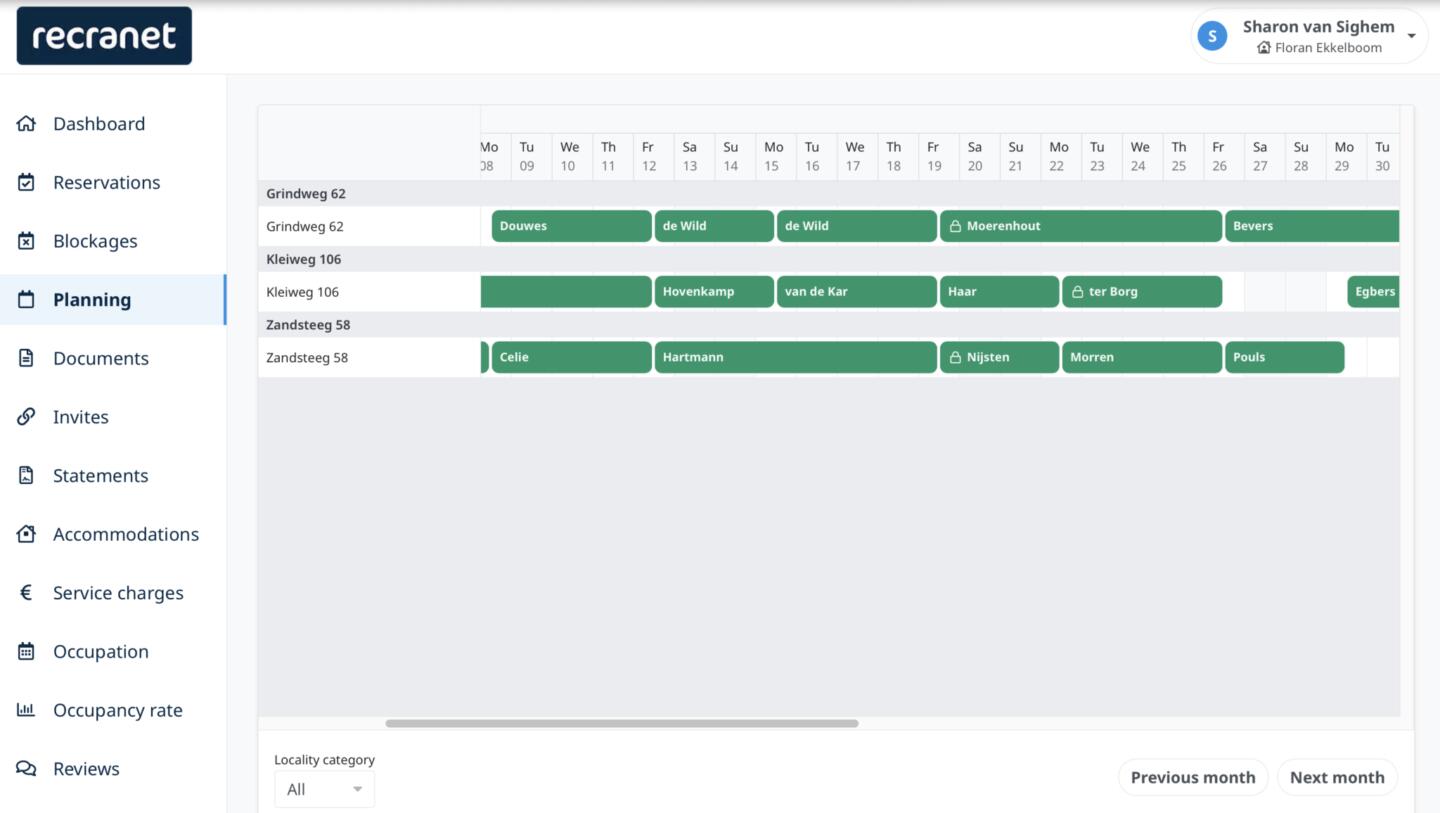Click the Reviews speech bubble icon

pyautogui.click(x=26, y=769)
